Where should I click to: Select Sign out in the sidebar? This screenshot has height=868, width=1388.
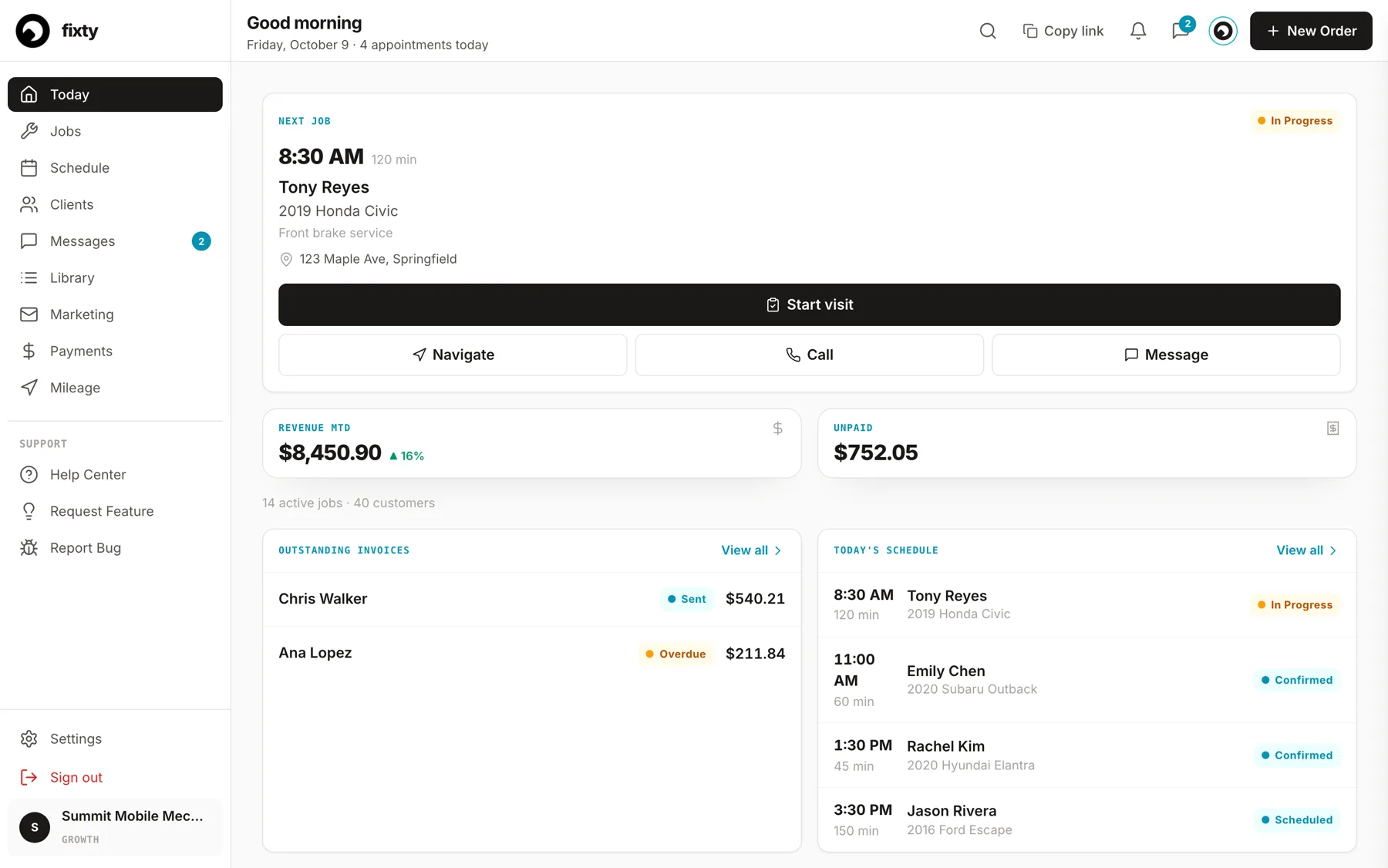pyautogui.click(x=115, y=777)
